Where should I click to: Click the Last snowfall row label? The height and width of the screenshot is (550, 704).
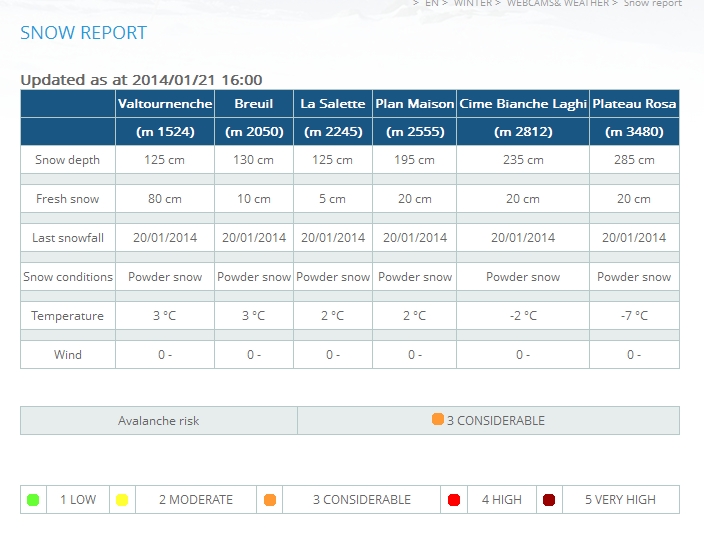pyautogui.click(x=67, y=238)
